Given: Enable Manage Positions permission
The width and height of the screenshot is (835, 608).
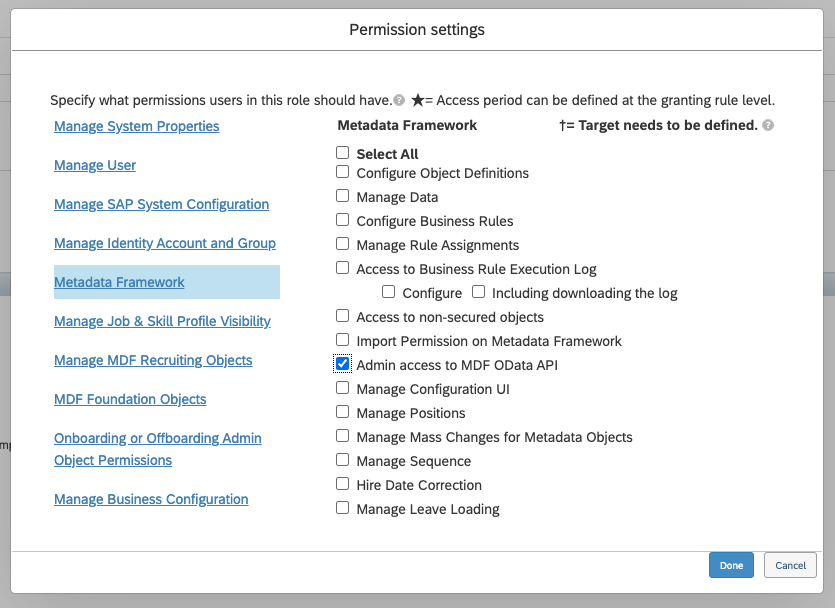Looking at the screenshot, I should pyautogui.click(x=343, y=412).
